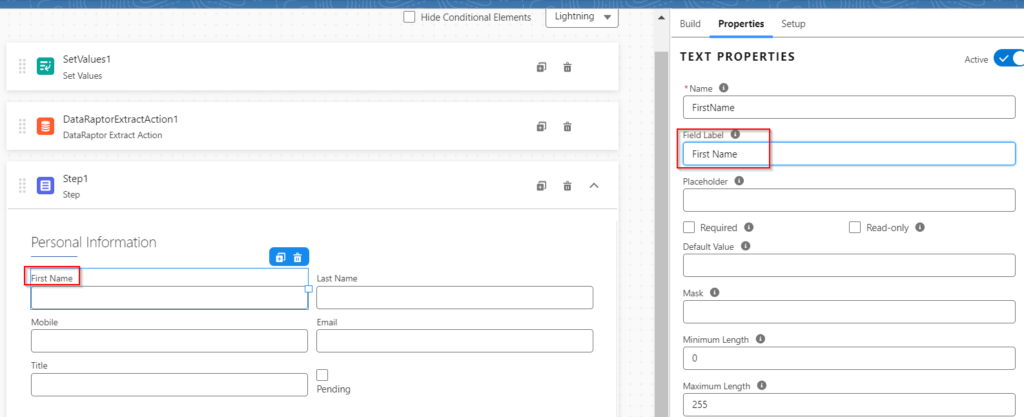Enable the Required checkbox

[689, 227]
